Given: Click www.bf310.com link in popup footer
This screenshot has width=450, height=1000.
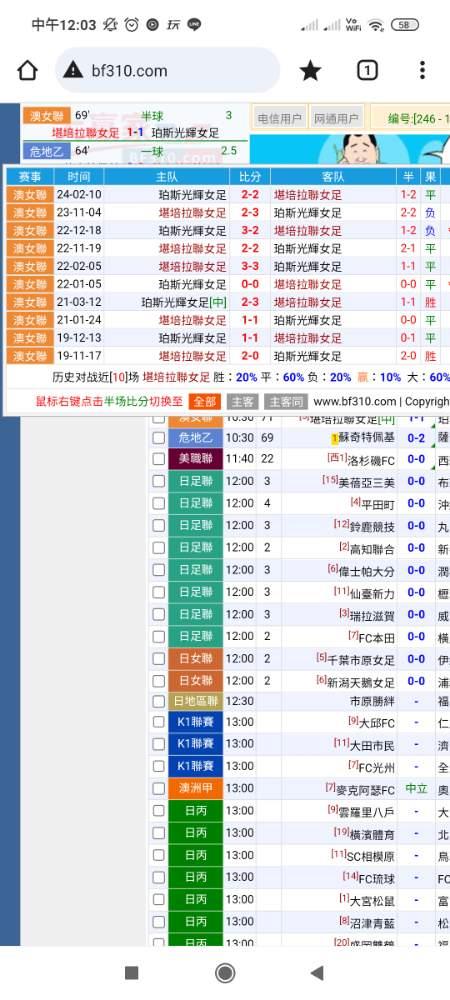Looking at the screenshot, I should coord(354,401).
